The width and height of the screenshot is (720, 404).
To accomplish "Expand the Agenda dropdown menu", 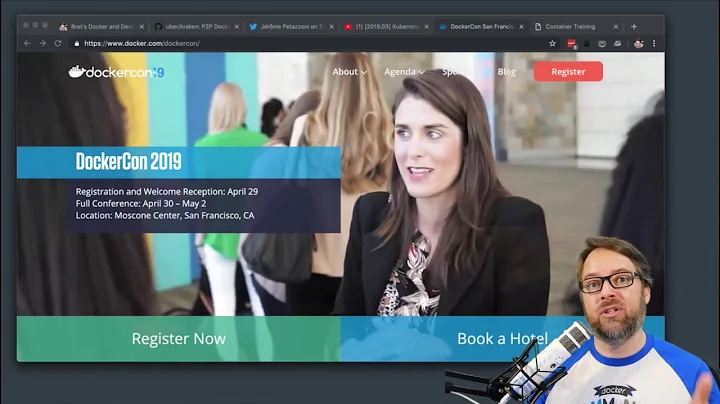I will [x=404, y=72].
